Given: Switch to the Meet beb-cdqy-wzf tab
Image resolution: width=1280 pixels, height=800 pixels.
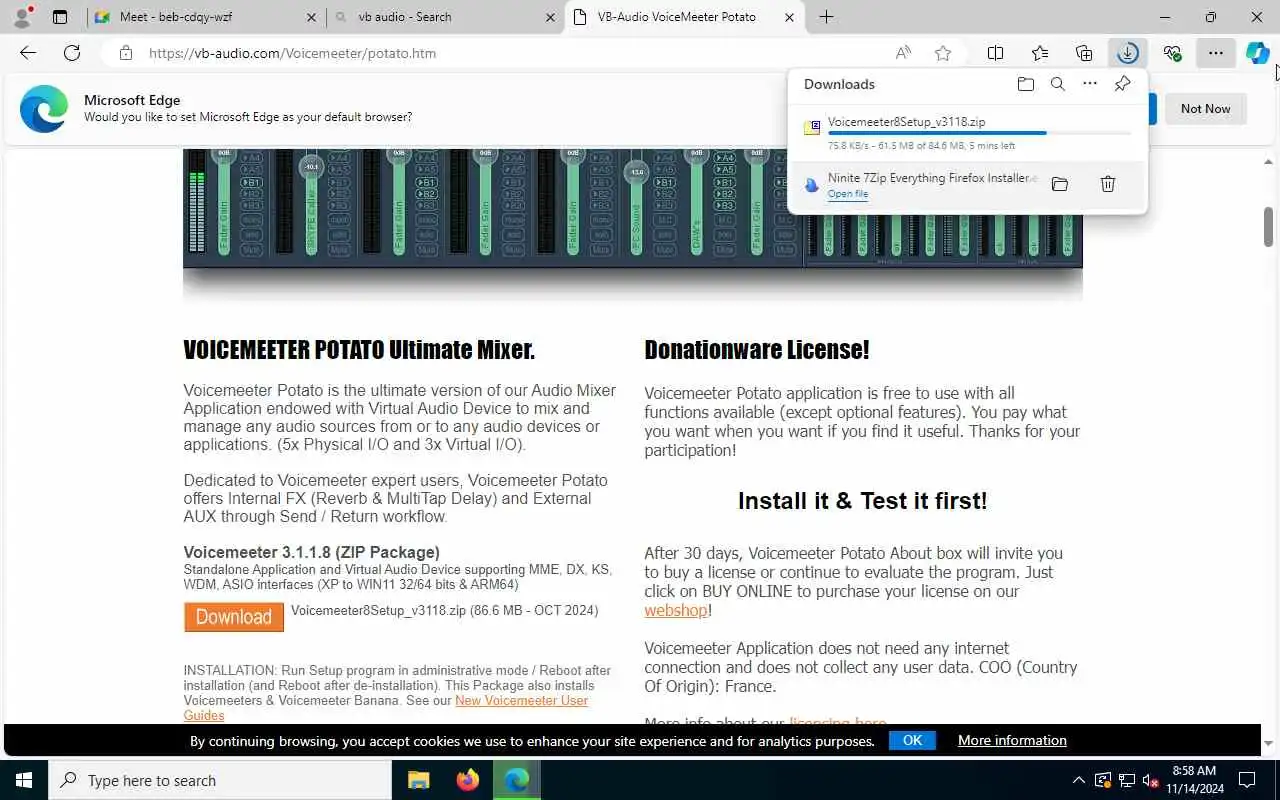Looking at the screenshot, I should (205, 17).
